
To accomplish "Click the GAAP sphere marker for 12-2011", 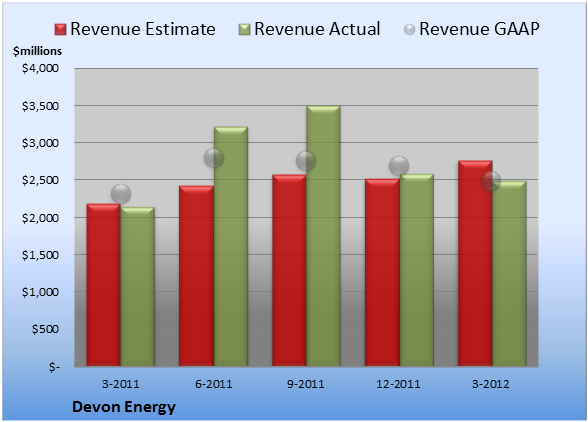I will (x=399, y=166).
